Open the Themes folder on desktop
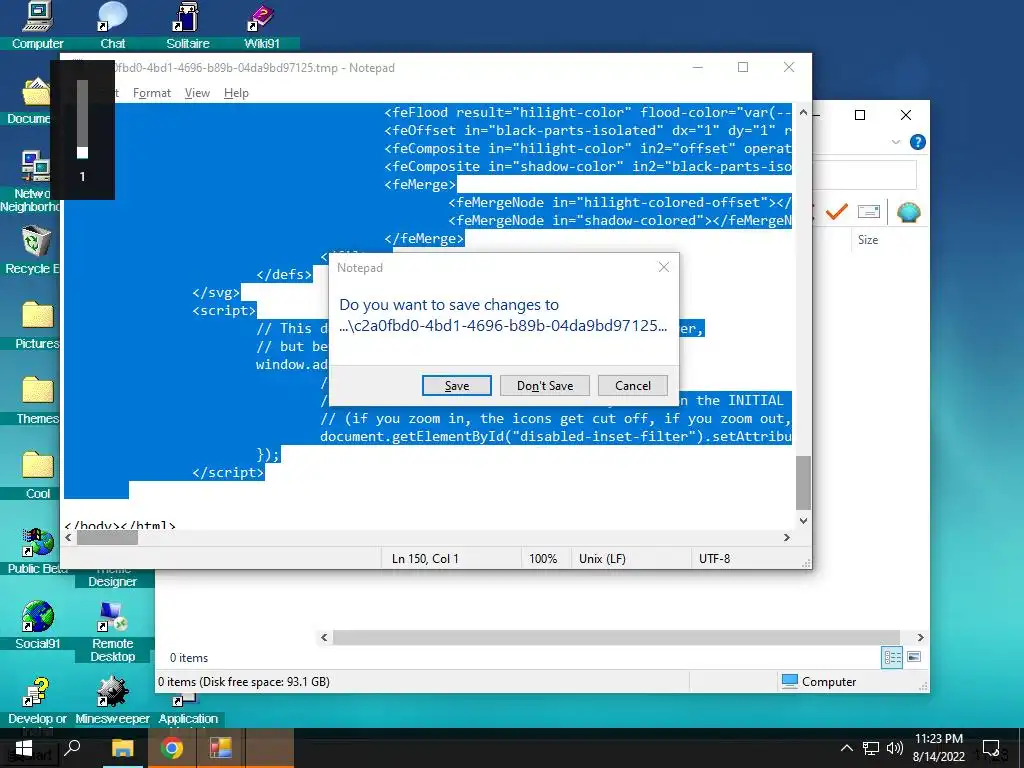The height and width of the screenshot is (768, 1024). coord(37,400)
